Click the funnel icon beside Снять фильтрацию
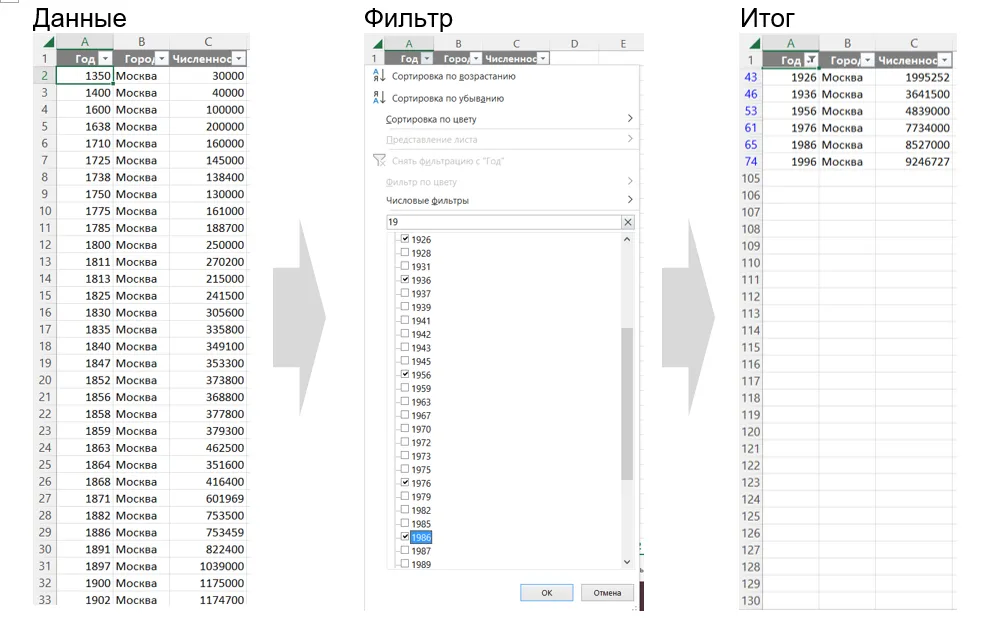Viewport: 988px width, 627px height. pos(379,161)
